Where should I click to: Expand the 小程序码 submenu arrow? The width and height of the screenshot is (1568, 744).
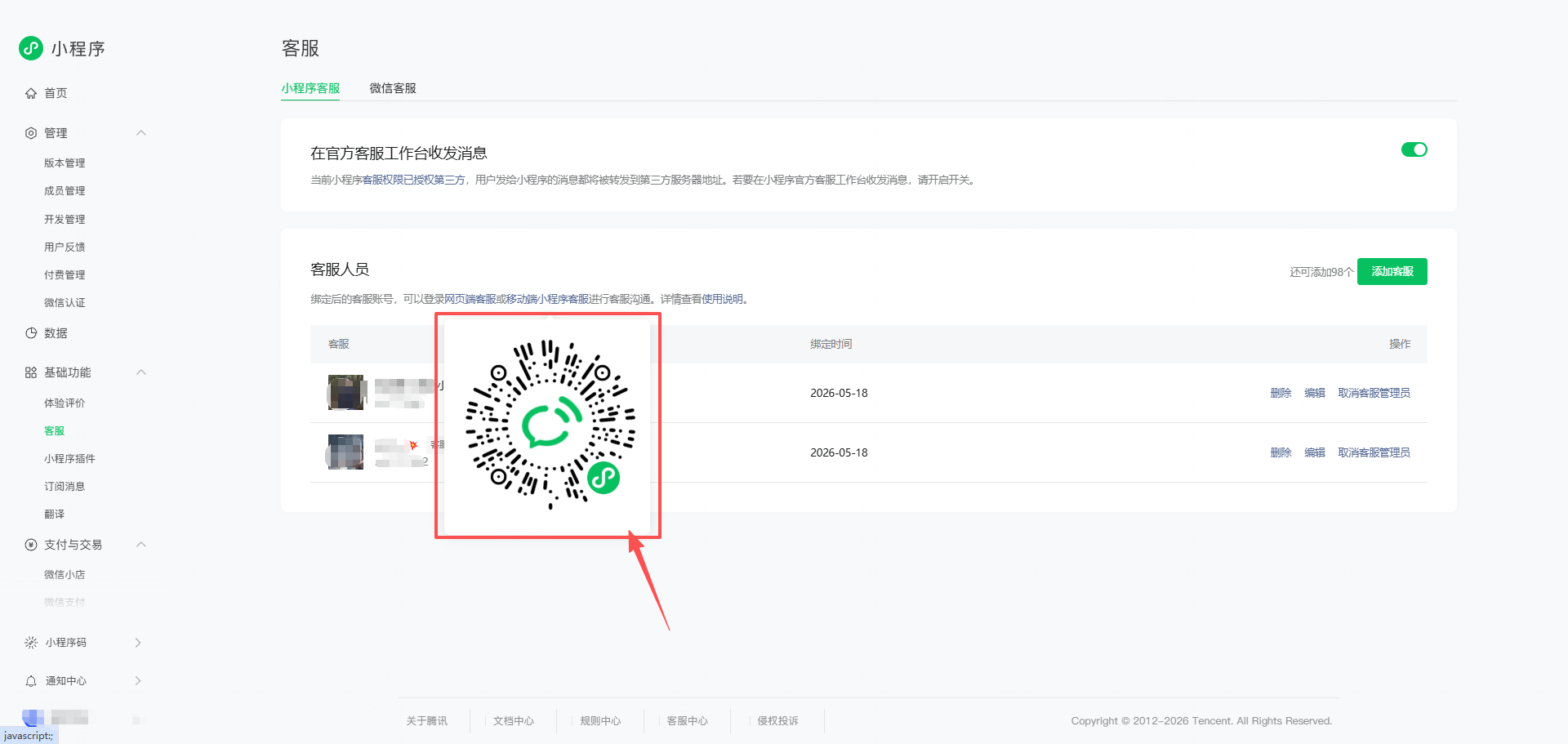tap(138, 643)
